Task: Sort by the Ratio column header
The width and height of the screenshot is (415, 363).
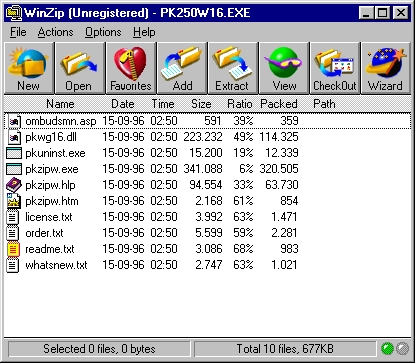Action: coord(239,104)
